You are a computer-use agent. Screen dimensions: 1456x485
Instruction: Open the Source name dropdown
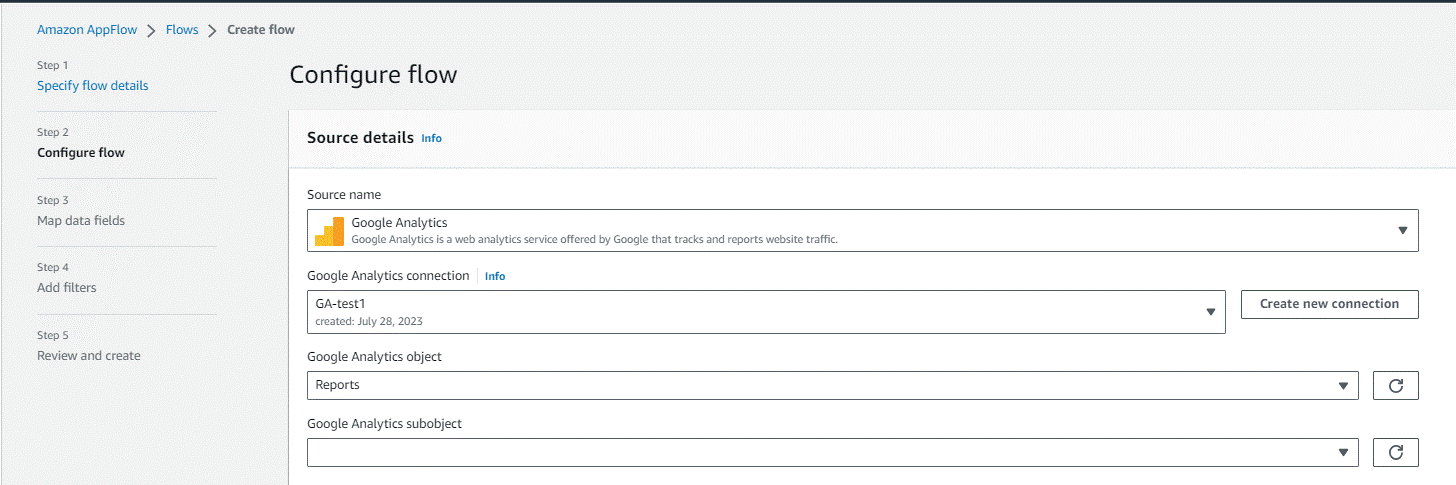862,230
